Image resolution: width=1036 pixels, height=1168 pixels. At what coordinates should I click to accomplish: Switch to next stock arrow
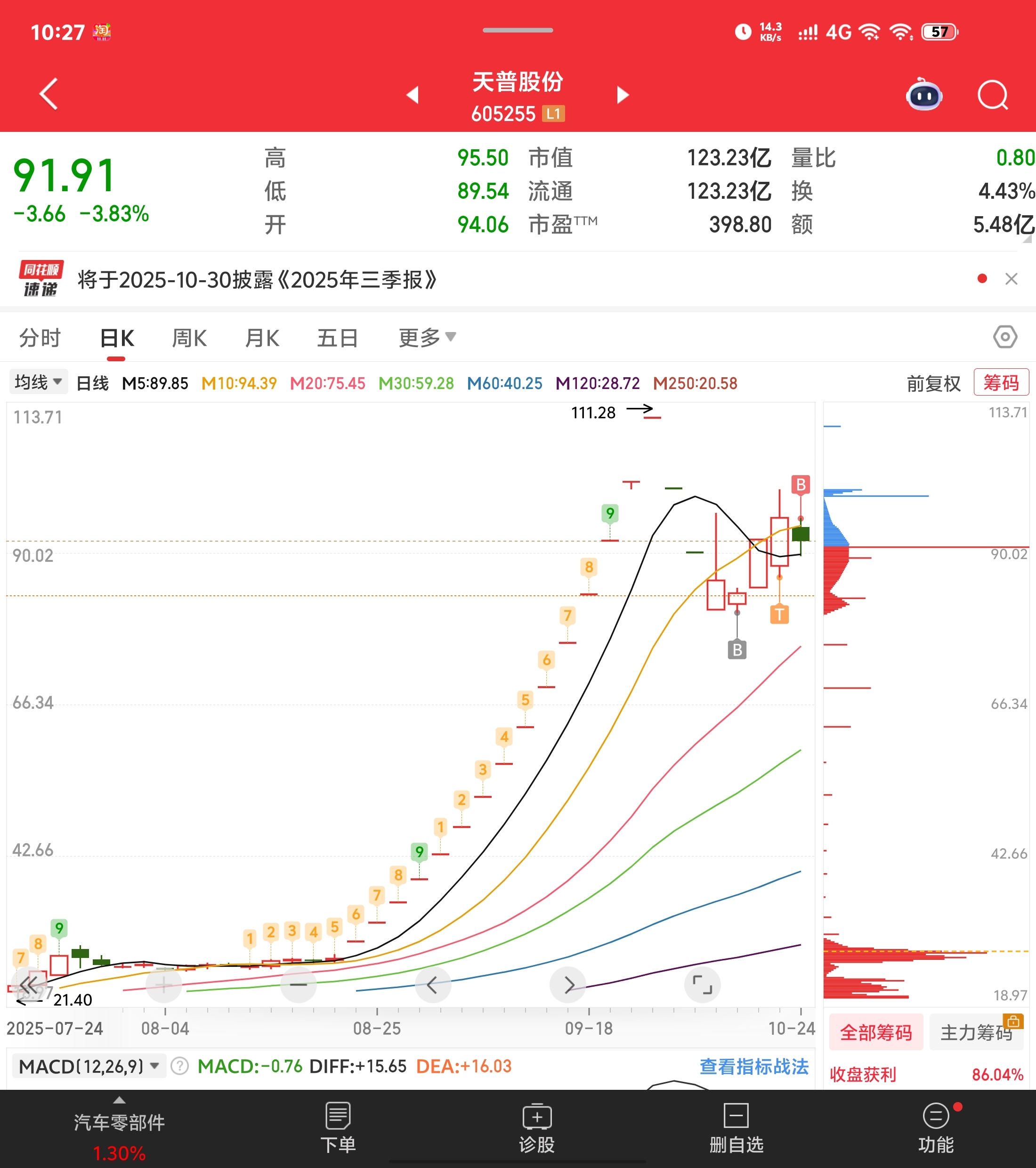click(x=623, y=95)
